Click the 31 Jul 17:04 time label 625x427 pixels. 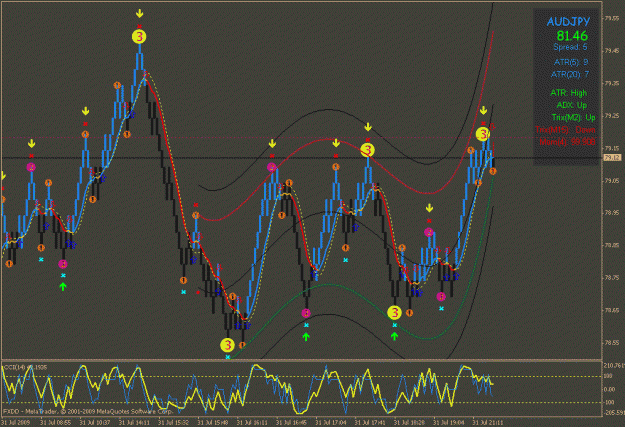tap(331, 422)
